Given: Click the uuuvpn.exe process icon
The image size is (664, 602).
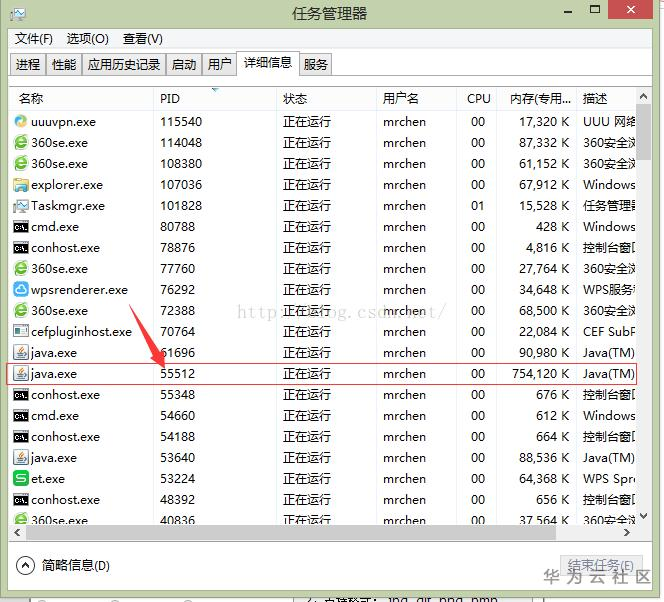Looking at the screenshot, I should coord(21,122).
